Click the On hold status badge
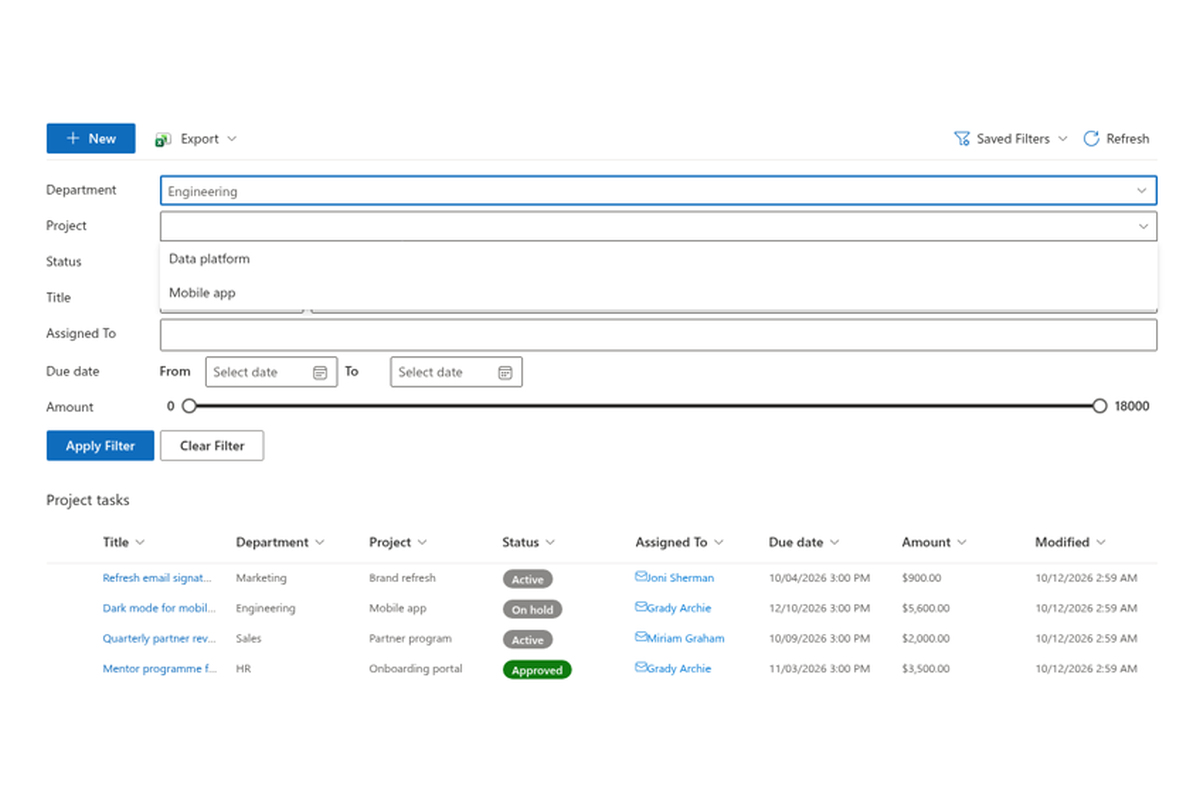Screen dimensions: 1200x800 pyautogui.click(x=532, y=609)
